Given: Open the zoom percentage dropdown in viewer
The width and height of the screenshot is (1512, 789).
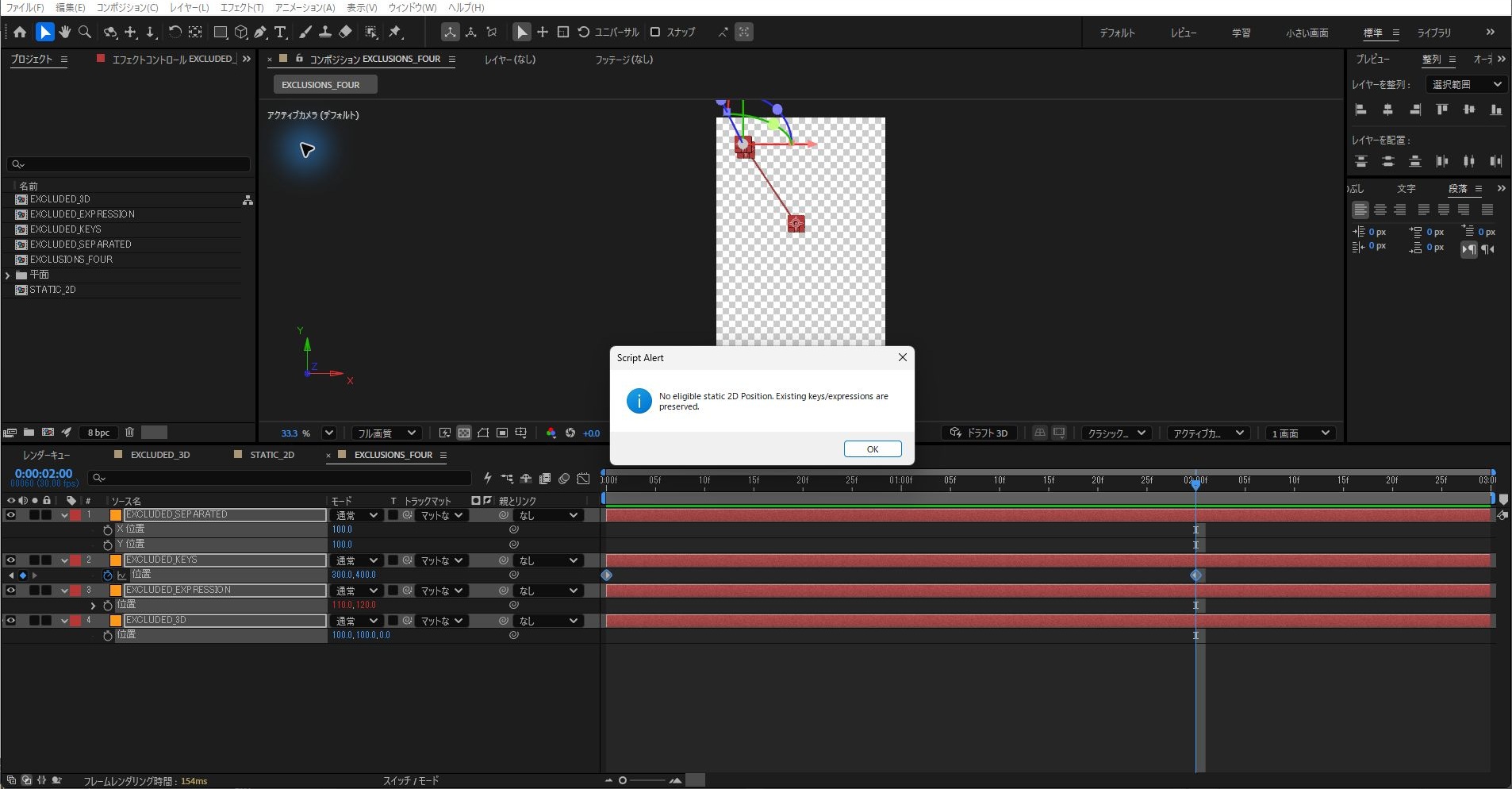Looking at the screenshot, I should pos(328,433).
